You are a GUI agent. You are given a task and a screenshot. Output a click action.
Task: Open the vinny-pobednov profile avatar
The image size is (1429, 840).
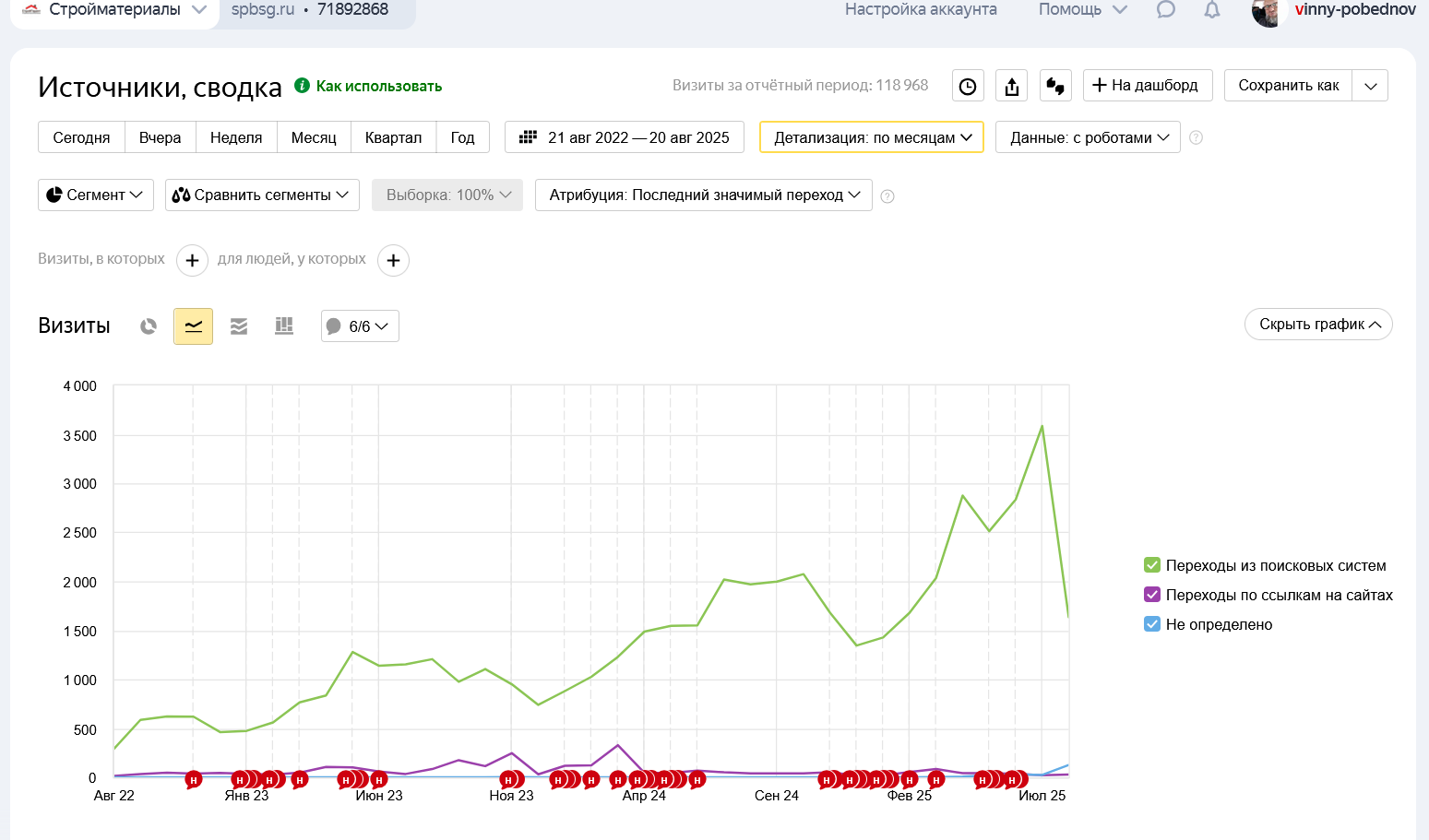pos(1268,12)
